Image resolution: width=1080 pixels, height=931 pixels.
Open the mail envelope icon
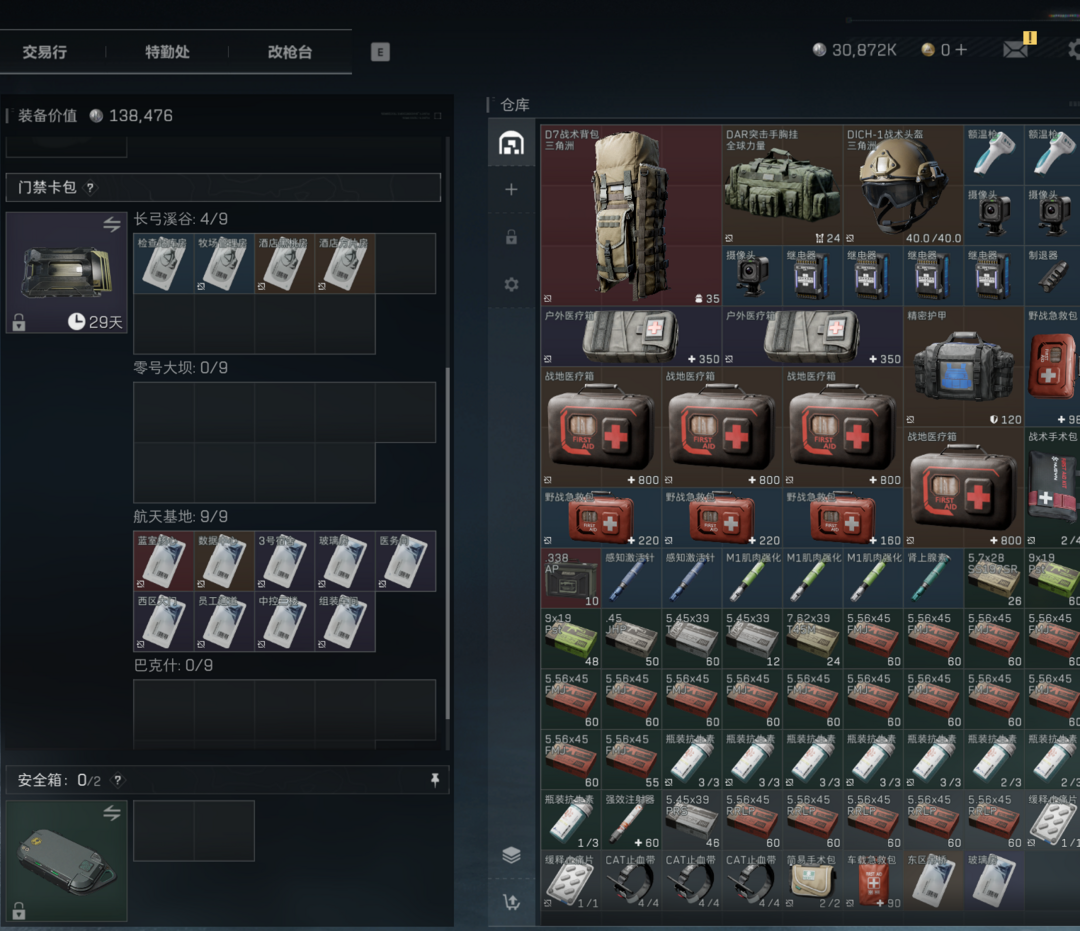click(x=1016, y=49)
